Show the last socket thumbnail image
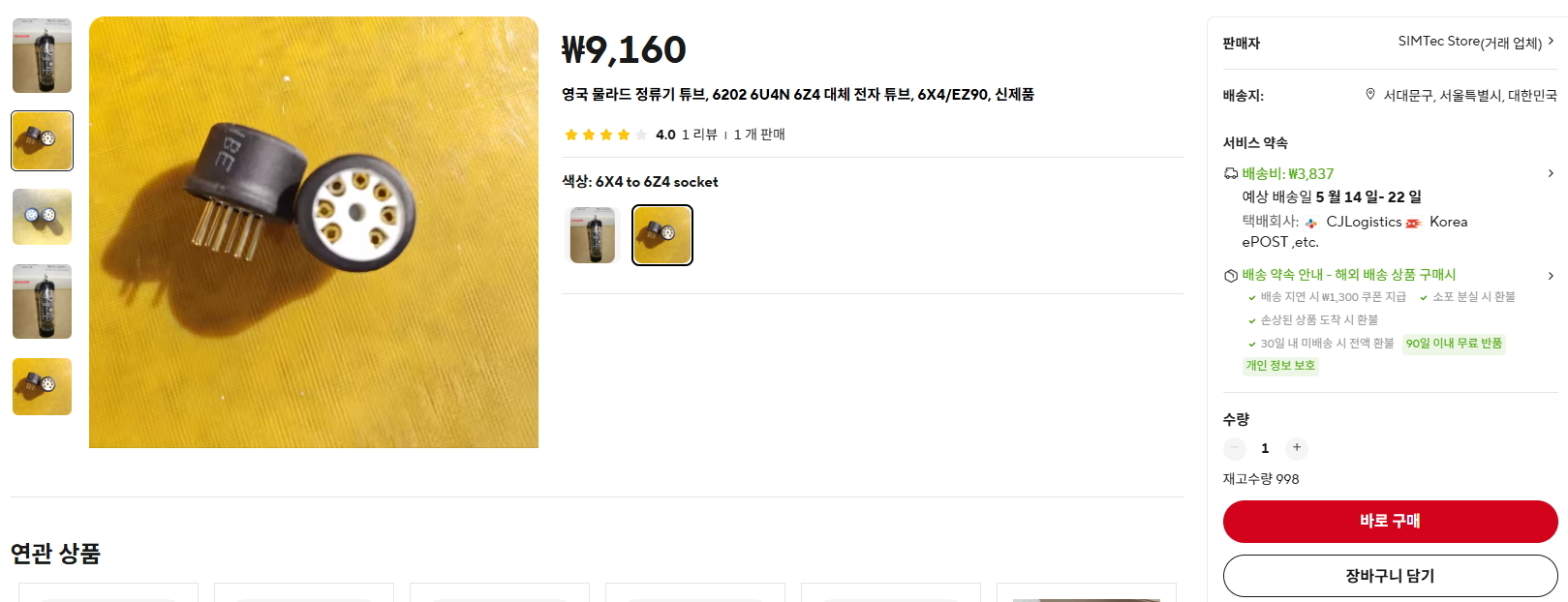This screenshot has height=602, width=1568. [43, 386]
